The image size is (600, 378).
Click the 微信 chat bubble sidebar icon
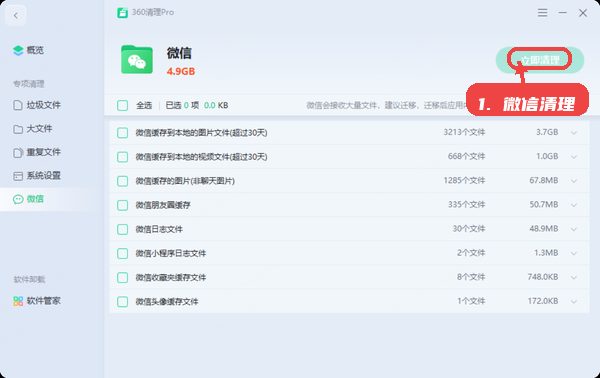tap(18, 199)
